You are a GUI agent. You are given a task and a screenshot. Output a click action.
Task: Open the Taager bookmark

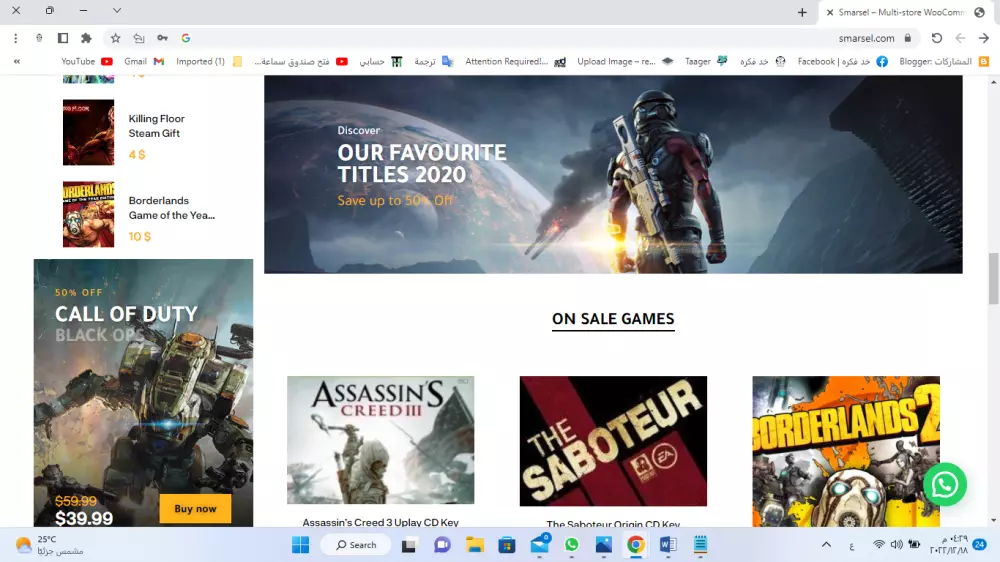tap(706, 61)
